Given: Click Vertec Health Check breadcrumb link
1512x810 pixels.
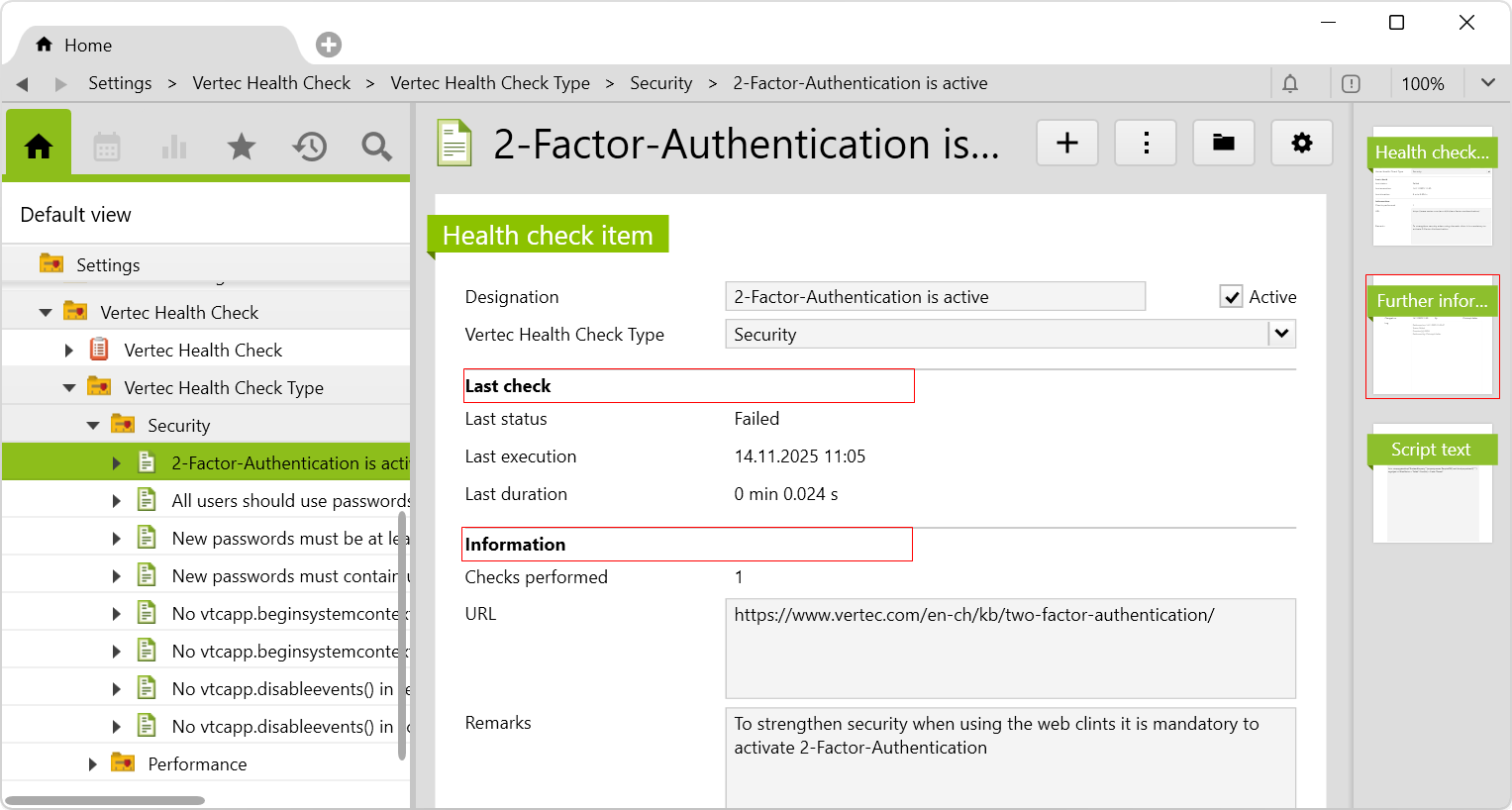Looking at the screenshot, I should coord(271,83).
